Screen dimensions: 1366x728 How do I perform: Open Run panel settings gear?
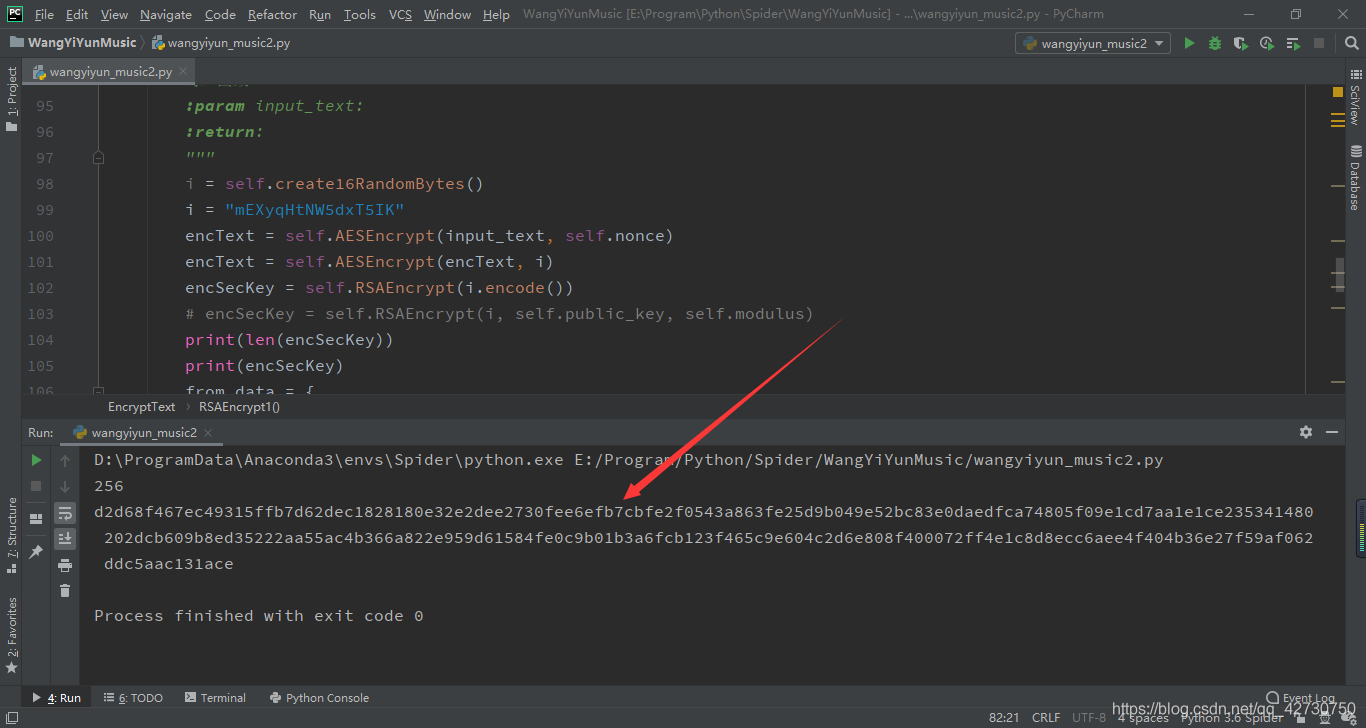(x=1306, y=432)
